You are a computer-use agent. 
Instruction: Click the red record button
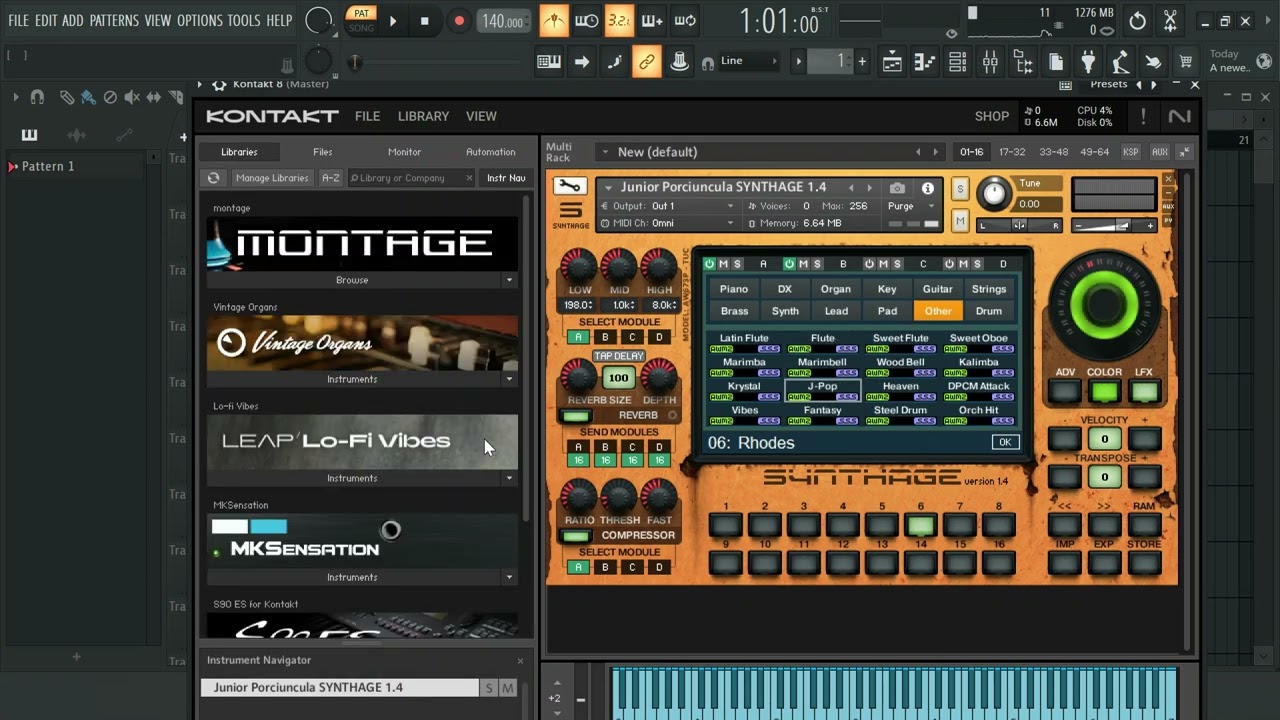point(459,21)
